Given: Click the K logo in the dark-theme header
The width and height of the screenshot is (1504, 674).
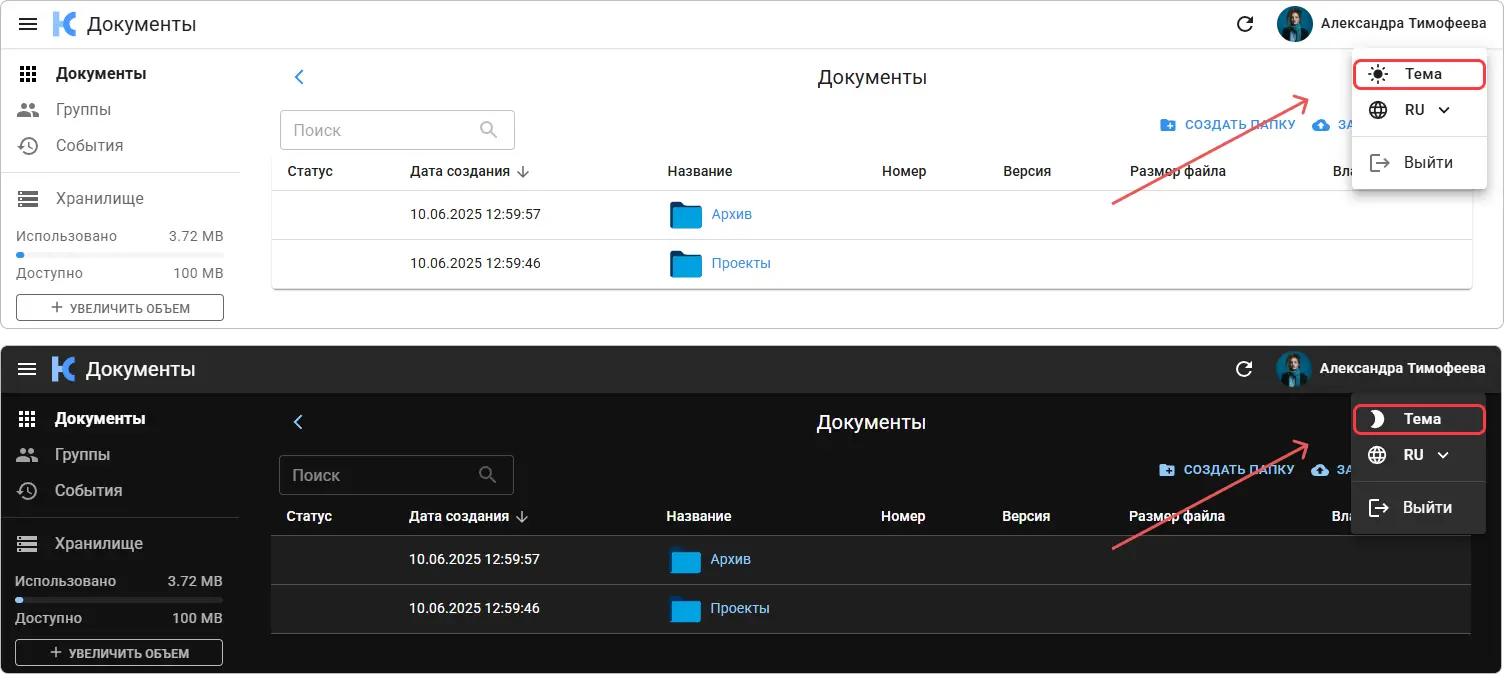Looking at the screenshot, I should 63,369.
